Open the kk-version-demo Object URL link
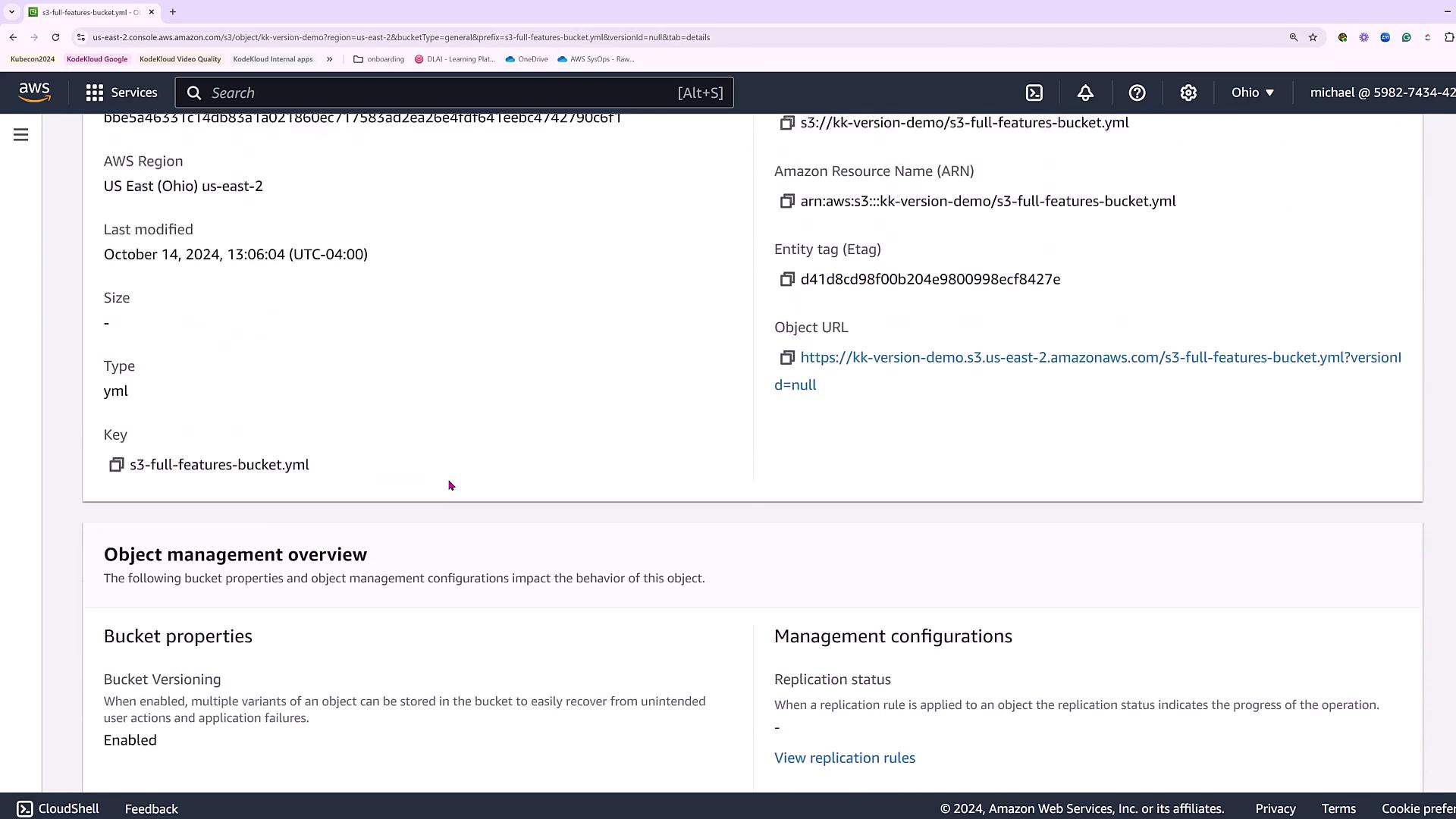Image resolution: width=1456 pixels, height=819 pixels. click(1100, 357)
